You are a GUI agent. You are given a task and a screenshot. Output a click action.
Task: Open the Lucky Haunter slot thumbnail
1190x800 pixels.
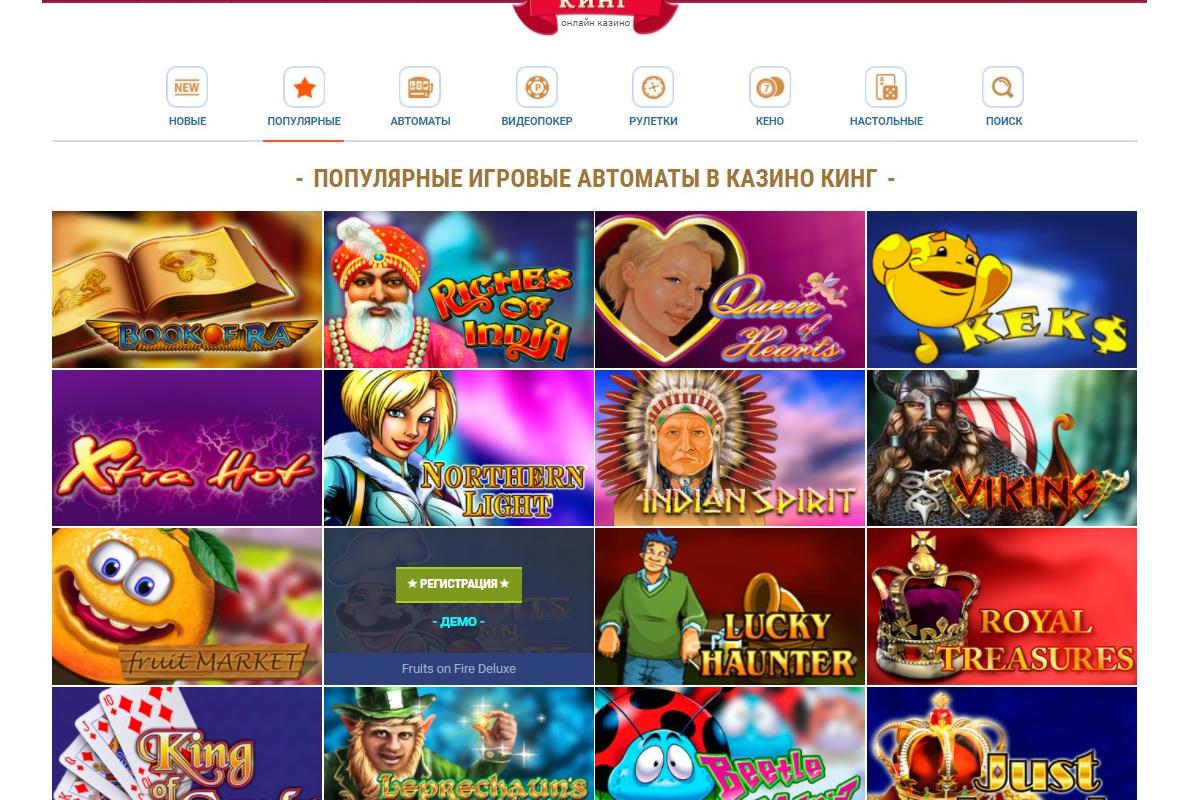click(x=730, y=606)
